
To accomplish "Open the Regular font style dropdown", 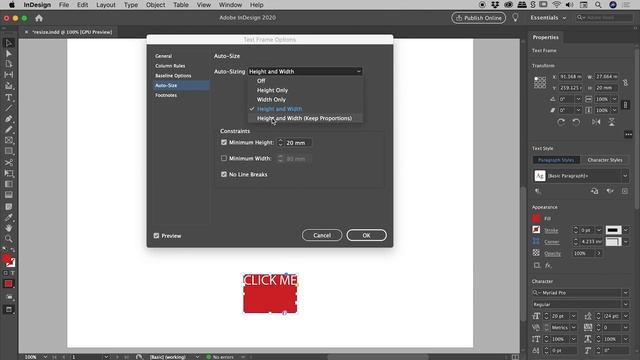I will pos(625,304).
